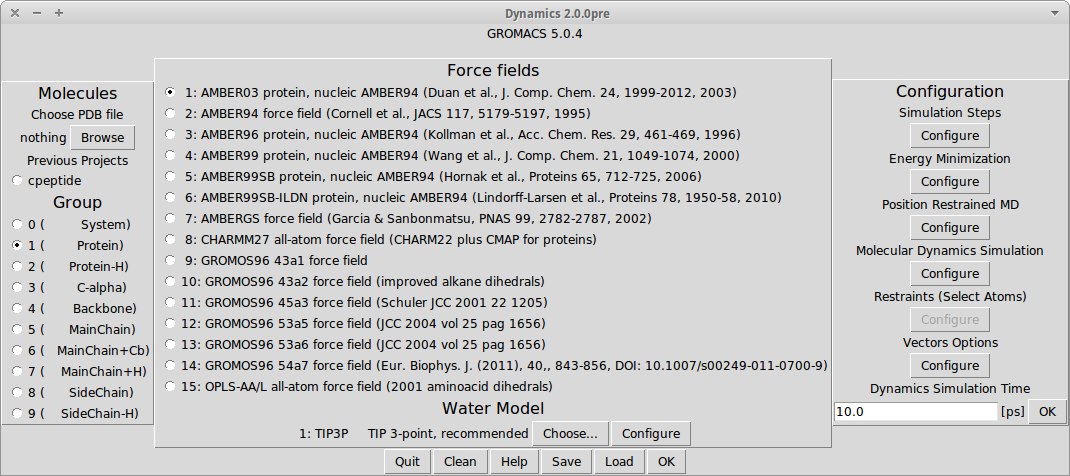Quit the Dynamics plugin
This screenshot has height=476, width=1070.
407,462
